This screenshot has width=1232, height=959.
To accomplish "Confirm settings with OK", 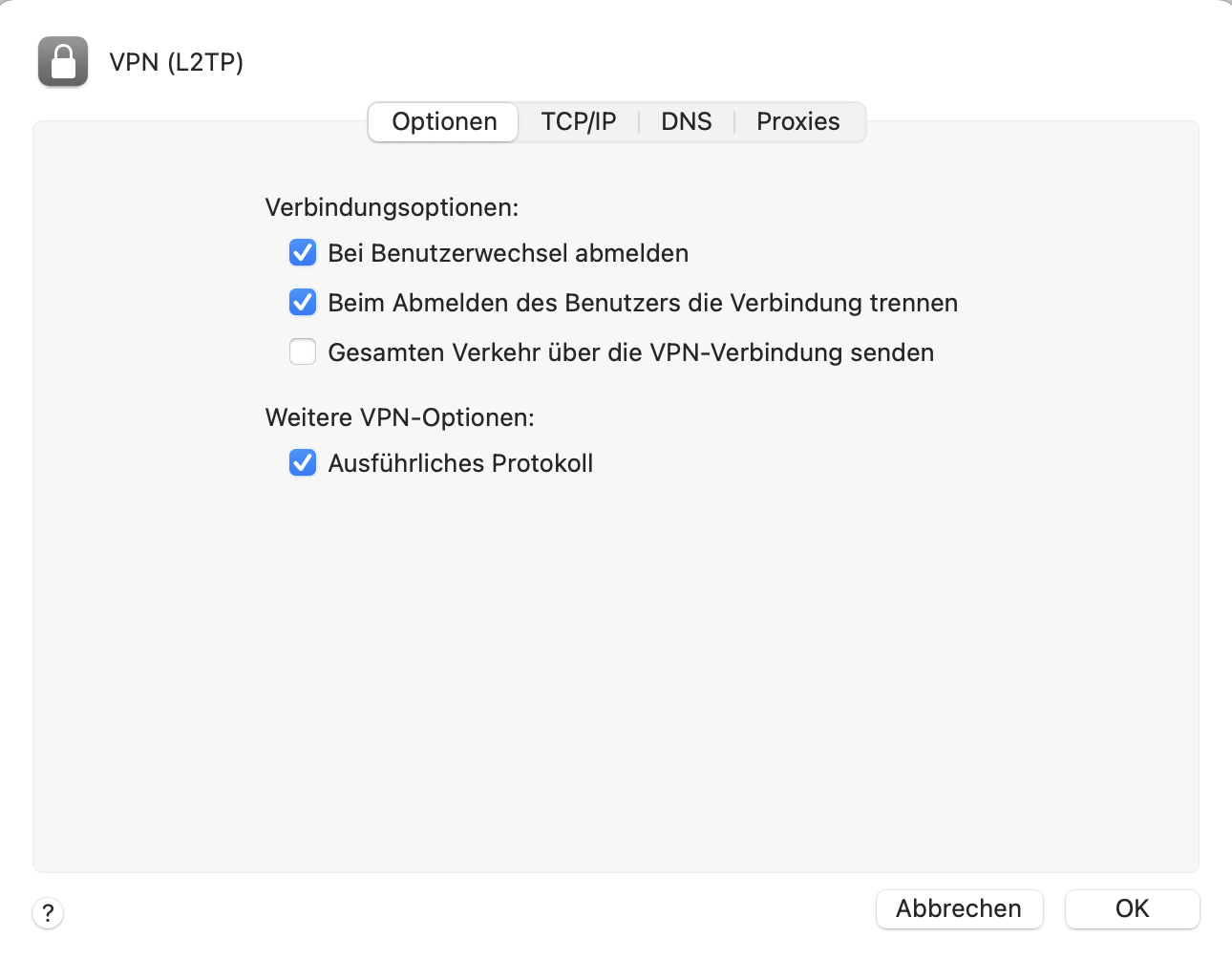I will [x=1132, y=908].
